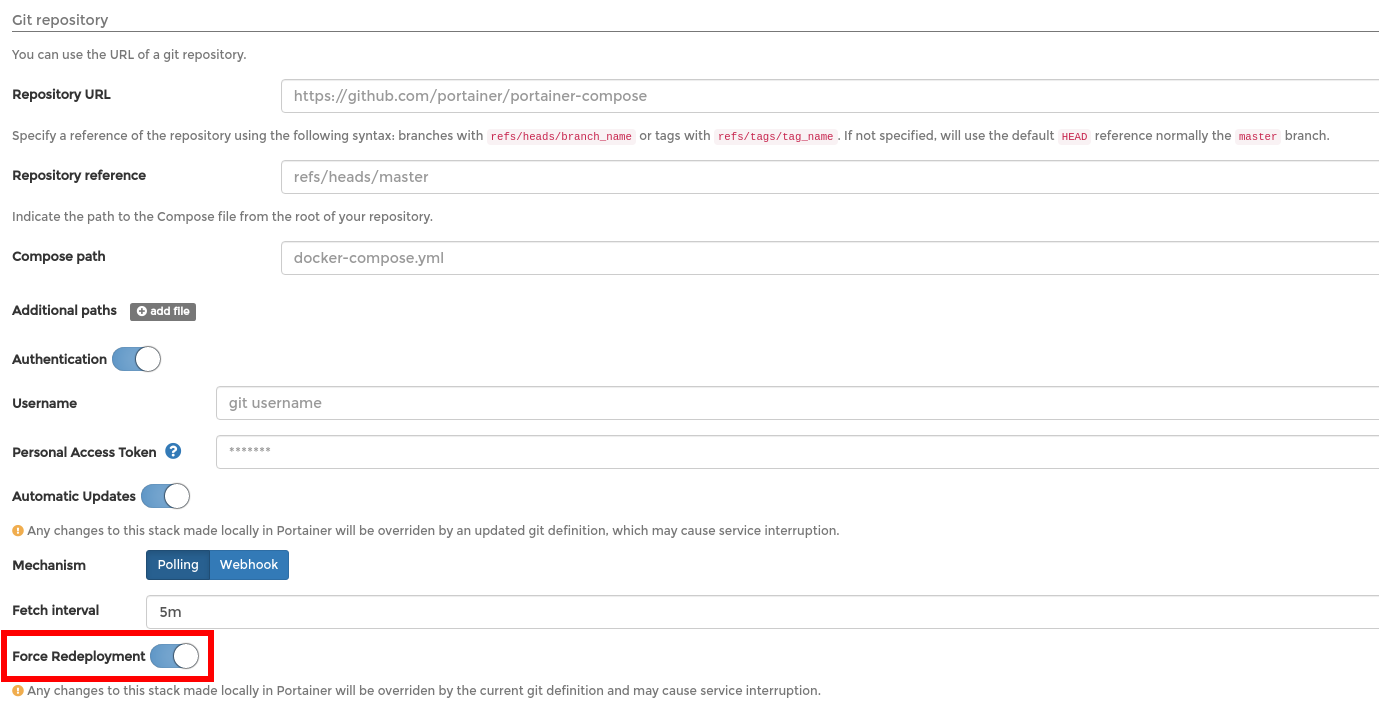Click the Repository URL label
Screen dimensions: 1379x714
[x=62, y=94]
